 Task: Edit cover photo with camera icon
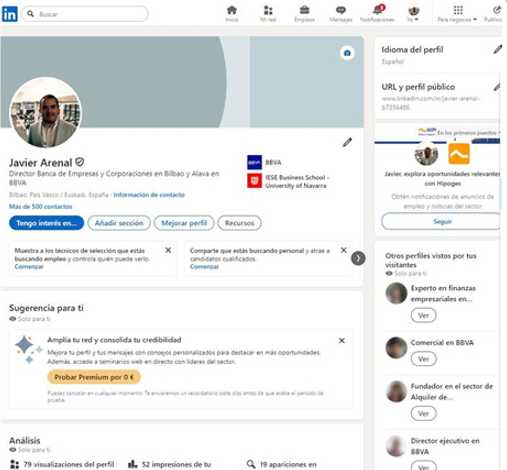[347, 53]
